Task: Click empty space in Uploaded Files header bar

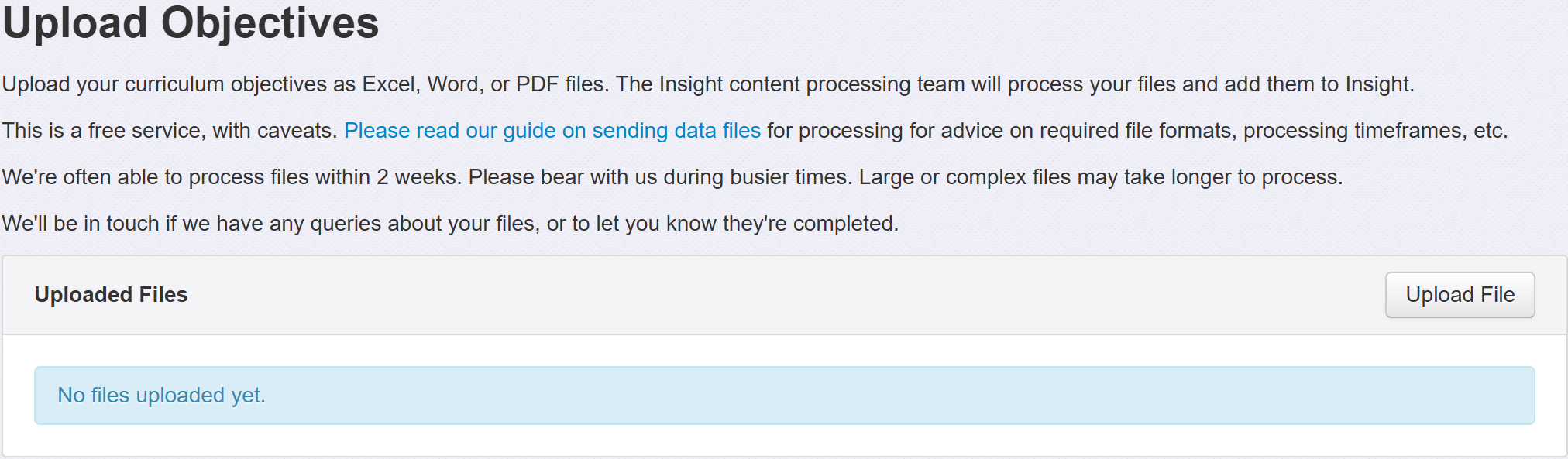Action: tap(775, 295)
